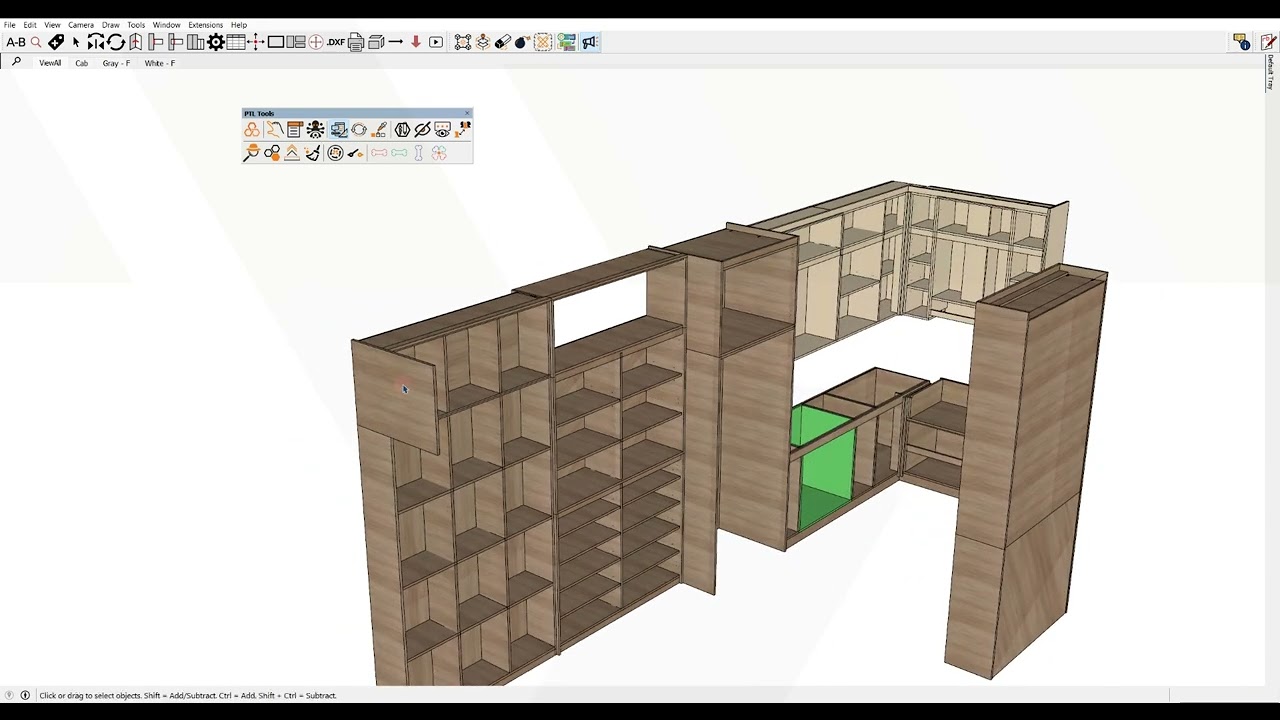Click the crossed bones flower icon
The height and width of the screenshot is (720, 1280).
[439, 153]
